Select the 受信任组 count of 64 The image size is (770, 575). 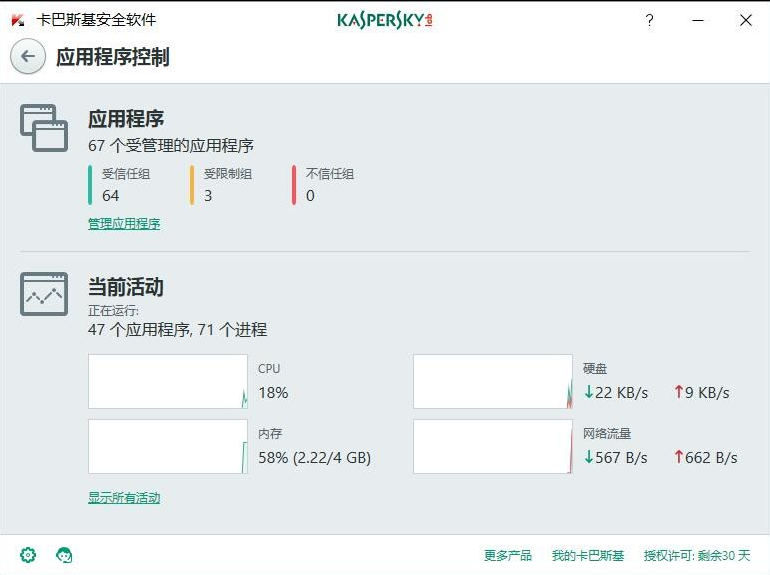coord(111,195)
